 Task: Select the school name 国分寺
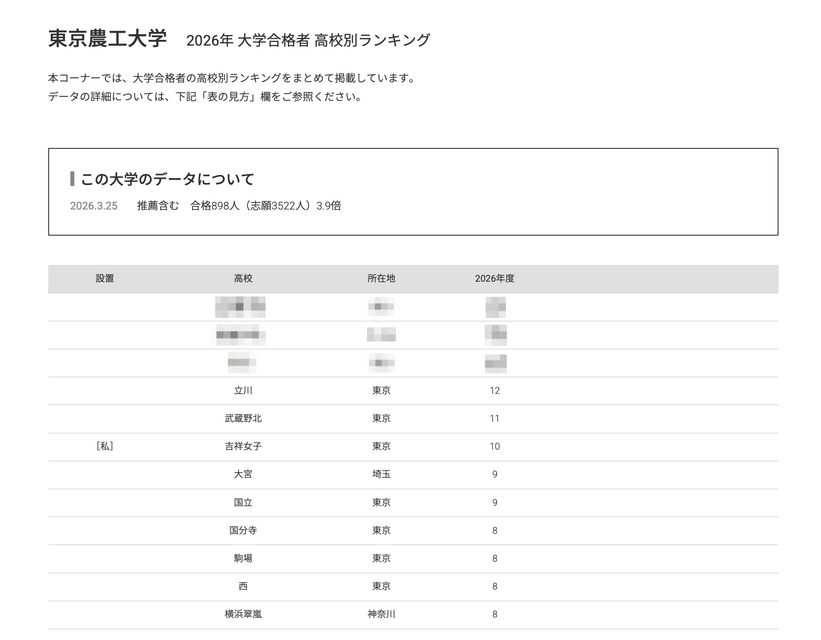point(243,531)
